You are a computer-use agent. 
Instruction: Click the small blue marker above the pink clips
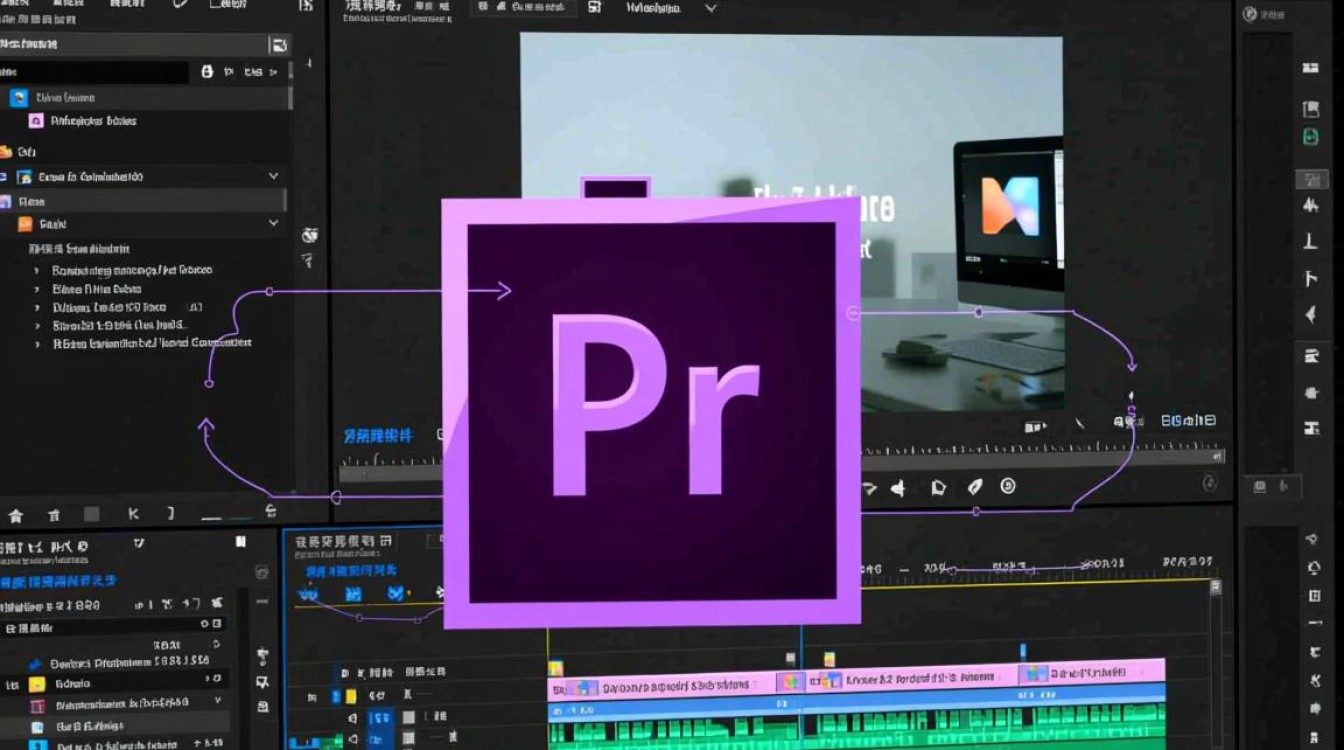[1023, 650]
